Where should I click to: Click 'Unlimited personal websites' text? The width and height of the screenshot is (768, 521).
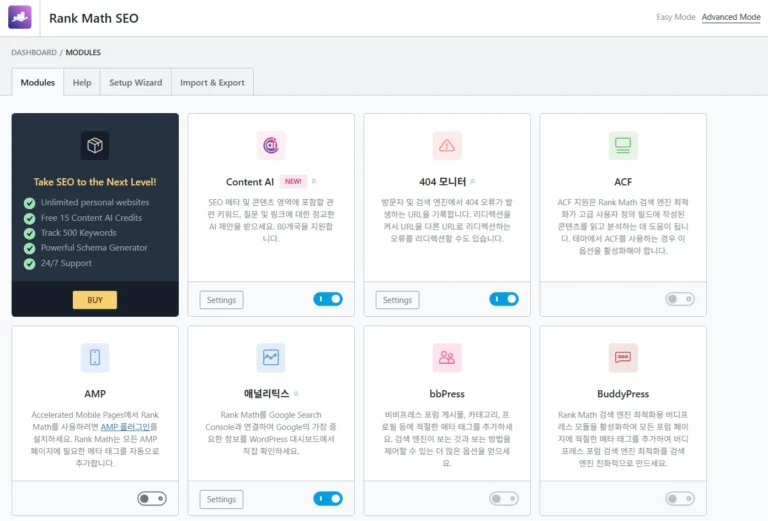click(95, 202)
